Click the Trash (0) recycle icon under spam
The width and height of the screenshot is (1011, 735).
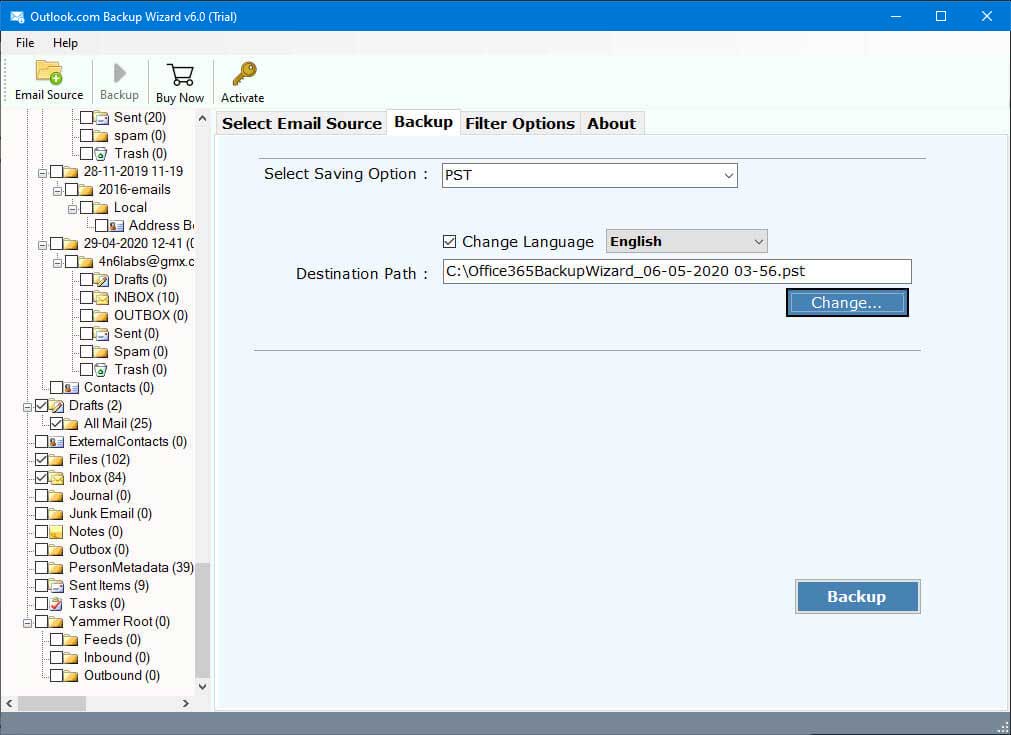coord(101,153)
